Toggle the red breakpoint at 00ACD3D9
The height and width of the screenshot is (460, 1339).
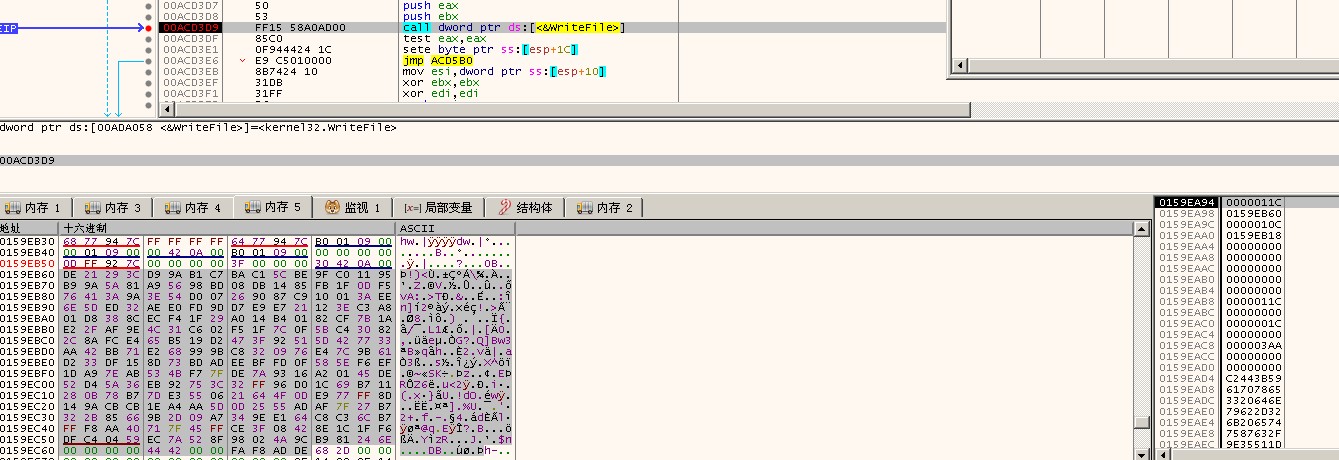point(149,28)
